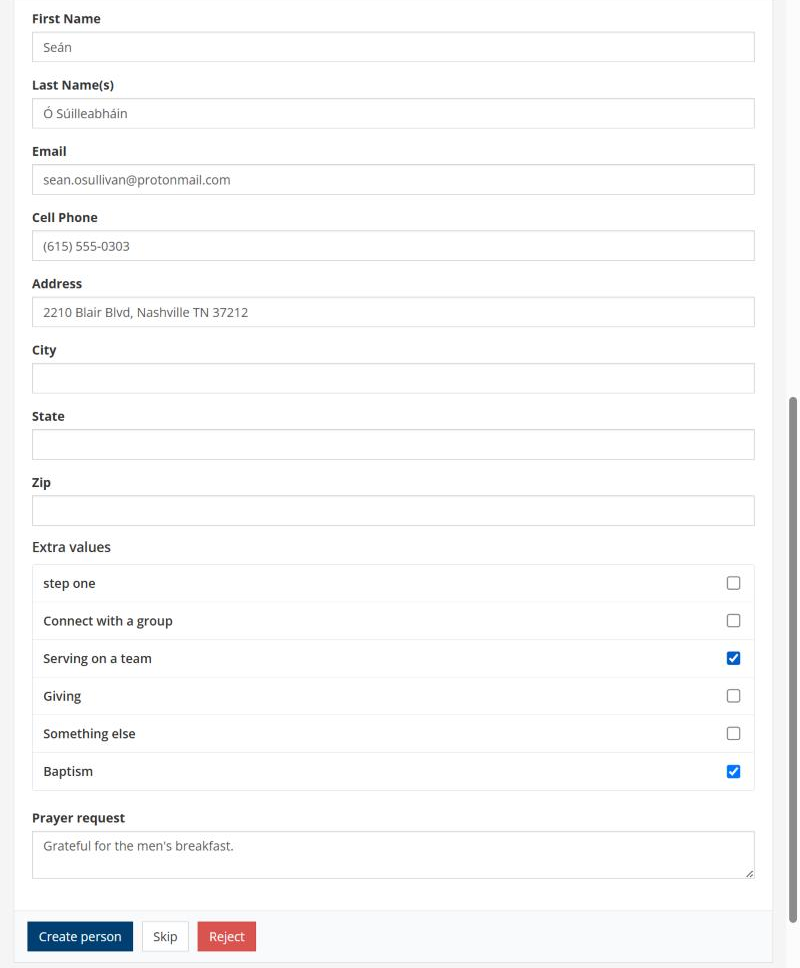Focus the First Name field
Screen dimensions: 800x968
tap(393, 47)
